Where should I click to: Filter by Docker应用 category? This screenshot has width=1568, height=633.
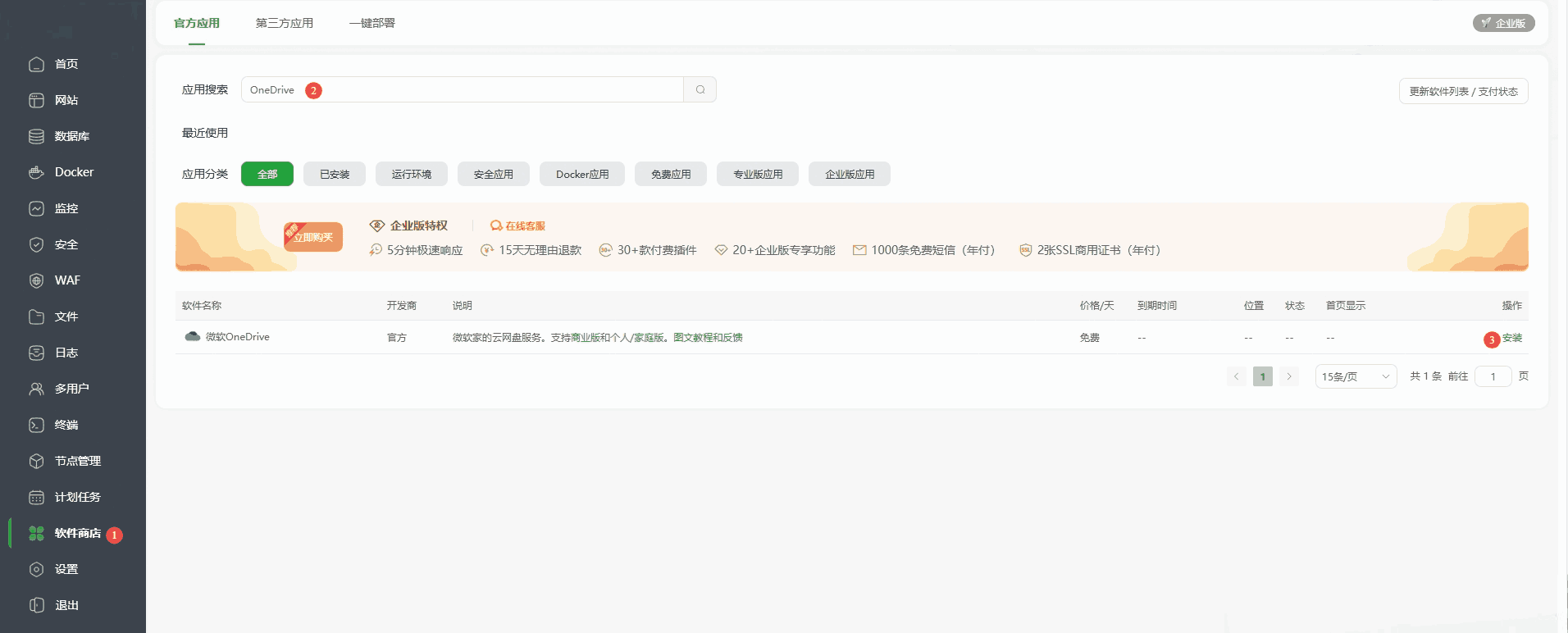[581, 174]
